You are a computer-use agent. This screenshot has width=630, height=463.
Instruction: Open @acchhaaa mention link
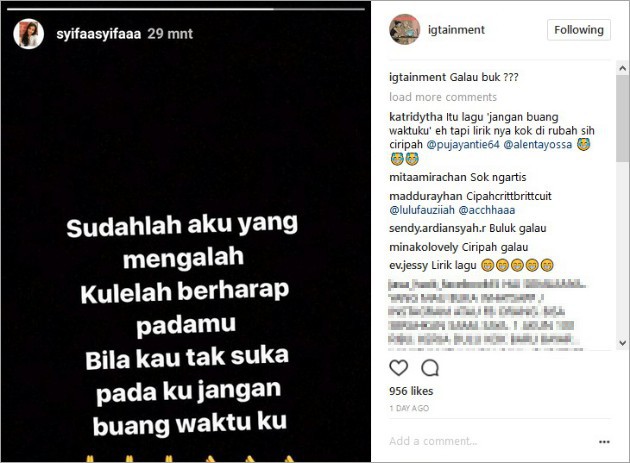pyautogui.click(x=487, y=210)
